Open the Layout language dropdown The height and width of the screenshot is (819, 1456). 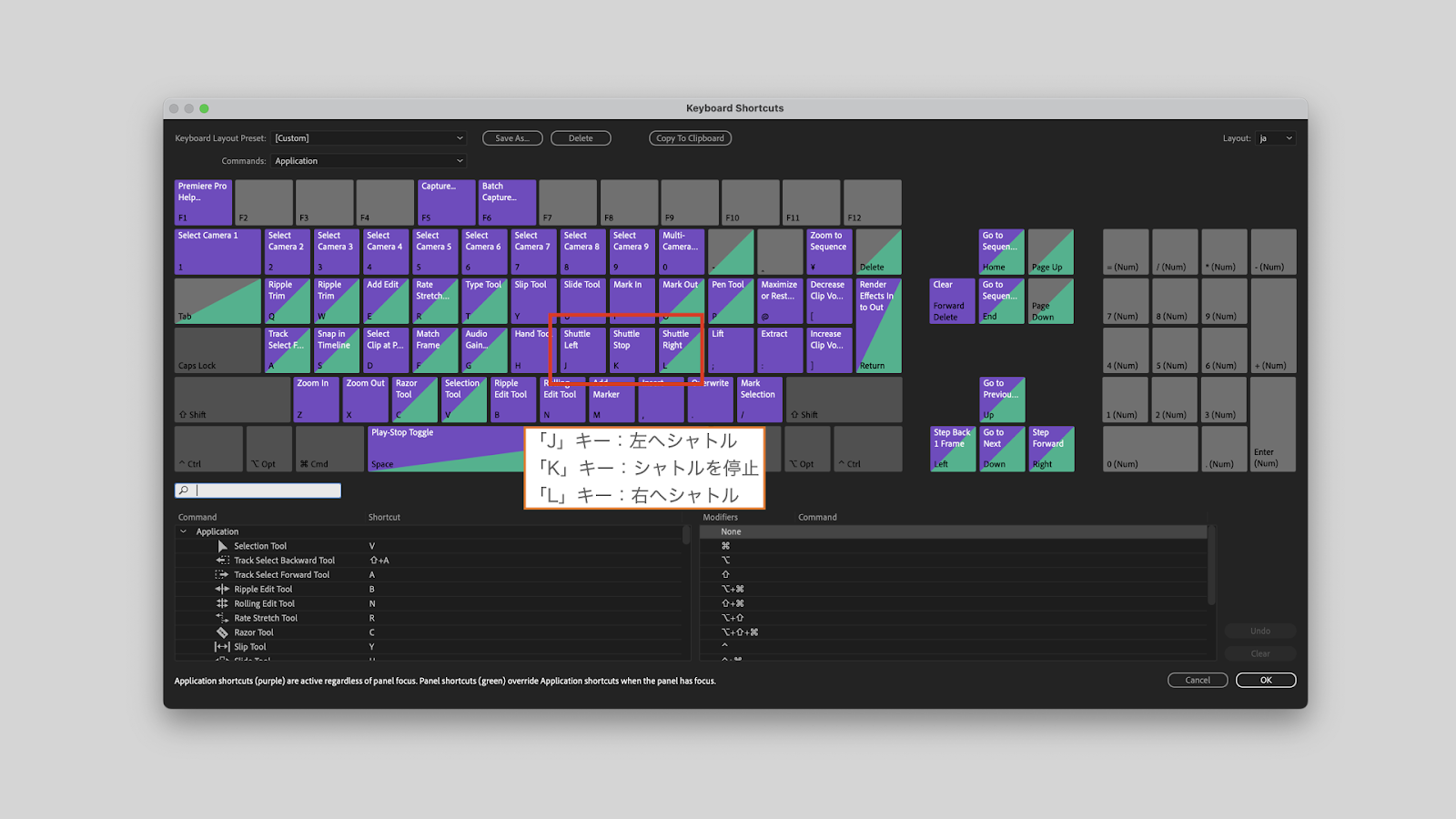point(1276,138)
